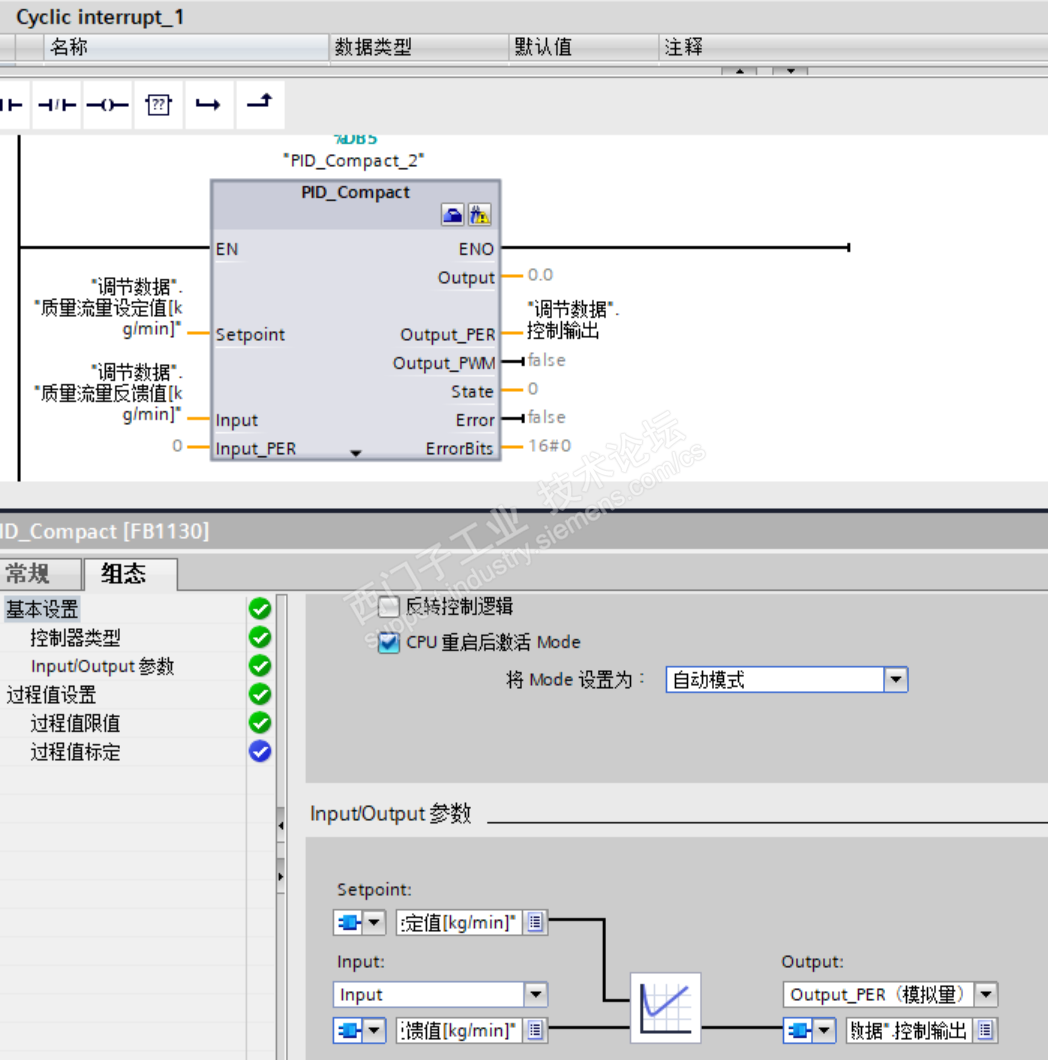The height and width of the screenshot is (1060, 1048).
Task: Open Output tag selection list icon
Action: 985,1030
